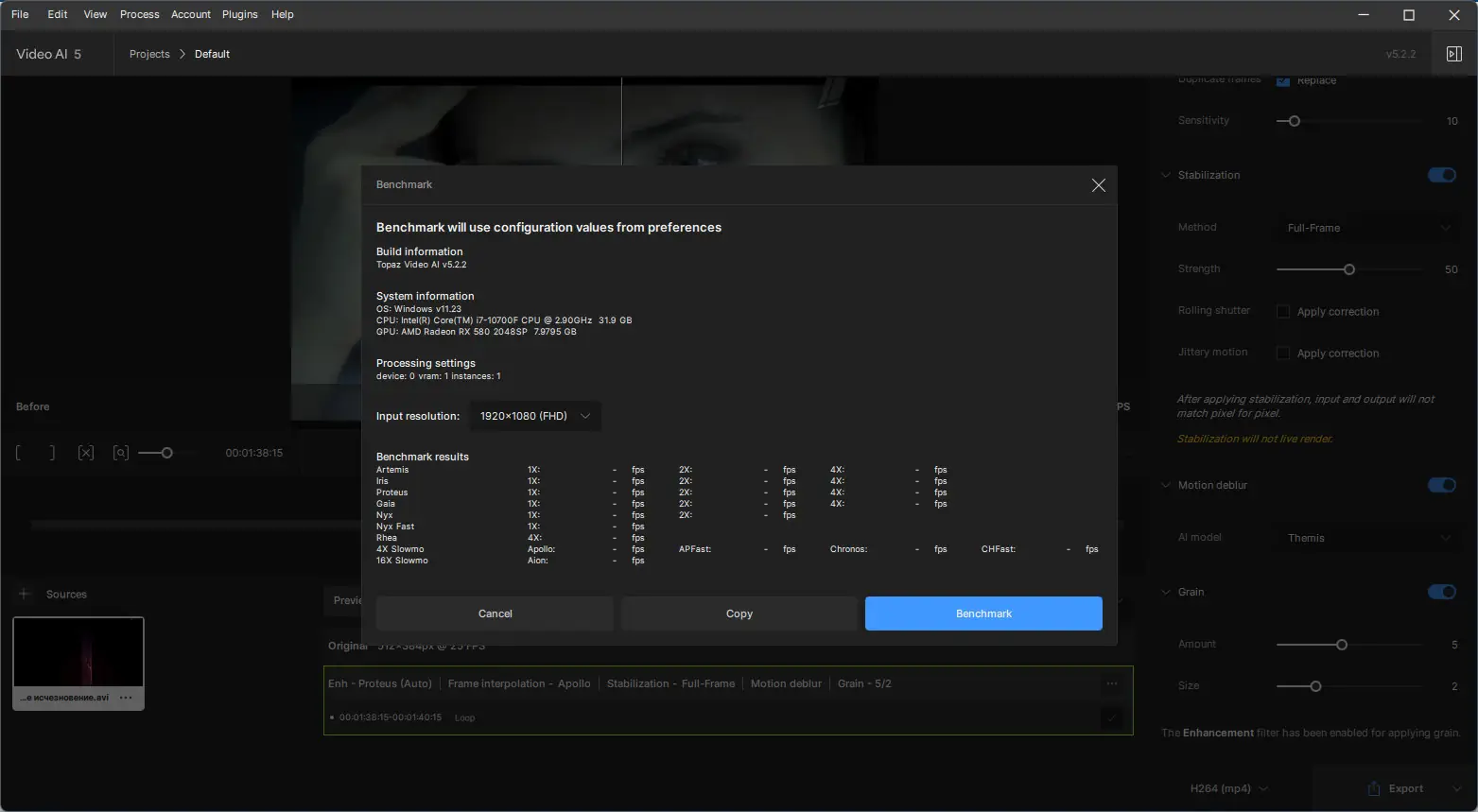Screen dimensions: 1478x812
Task: Run the Benchmark
Action: click(x=982, y=613)
